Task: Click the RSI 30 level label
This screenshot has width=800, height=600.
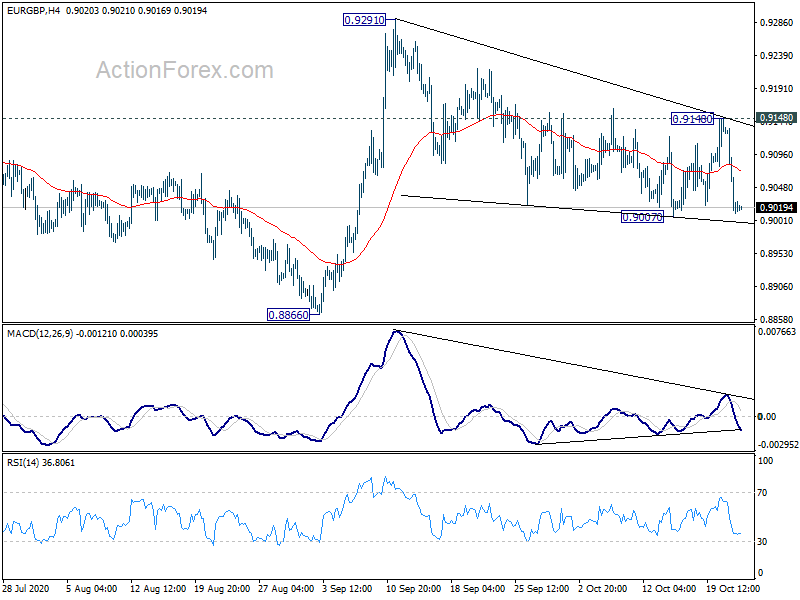Action: tap(762, 542)
